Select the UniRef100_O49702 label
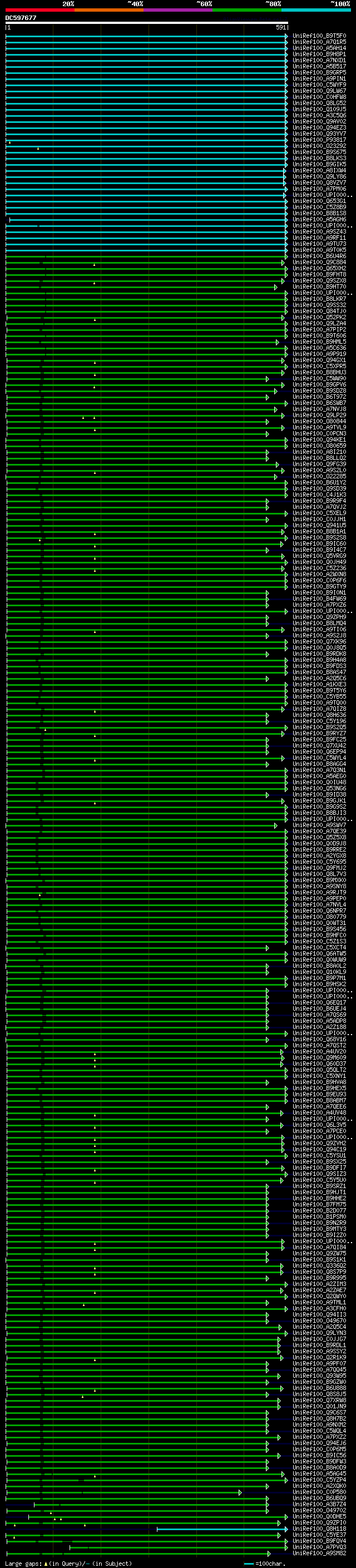Screen dimensions: 356x1568 point(319,1511)
